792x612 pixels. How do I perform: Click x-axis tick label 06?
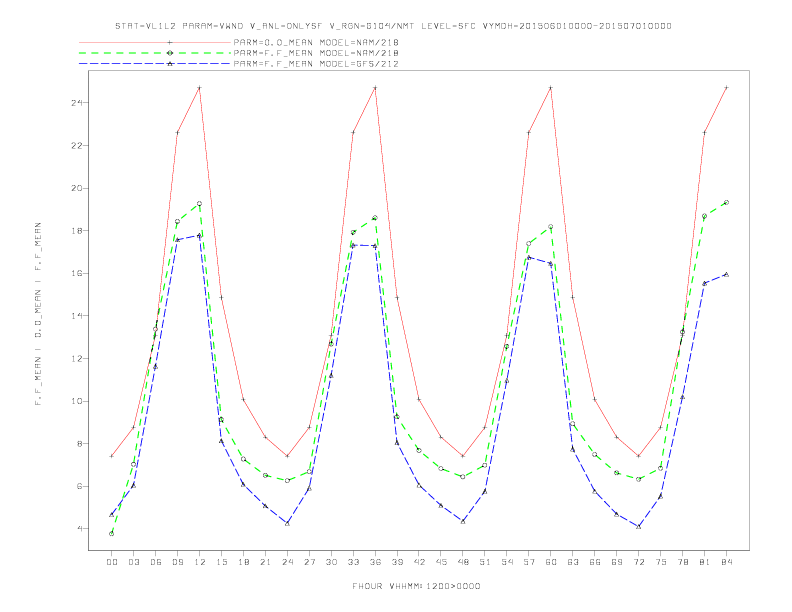click(x=156, y=562)
